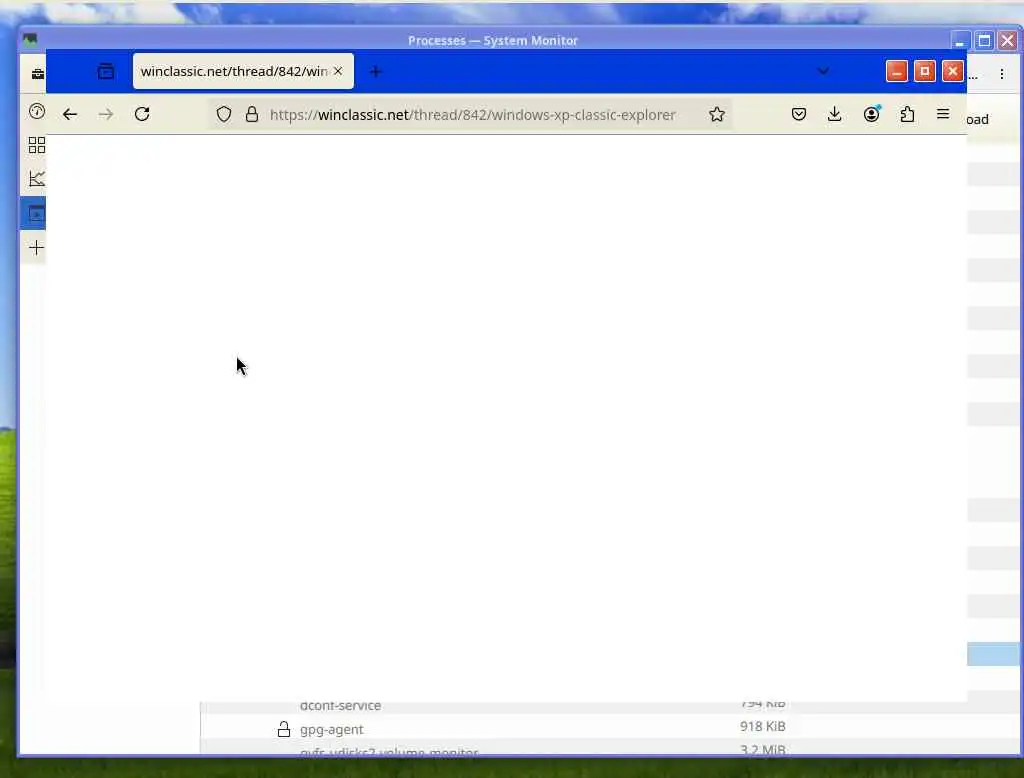The image size is (1024, 778).
Task: Open the browser extensions panel
Action: click(907, 114)
